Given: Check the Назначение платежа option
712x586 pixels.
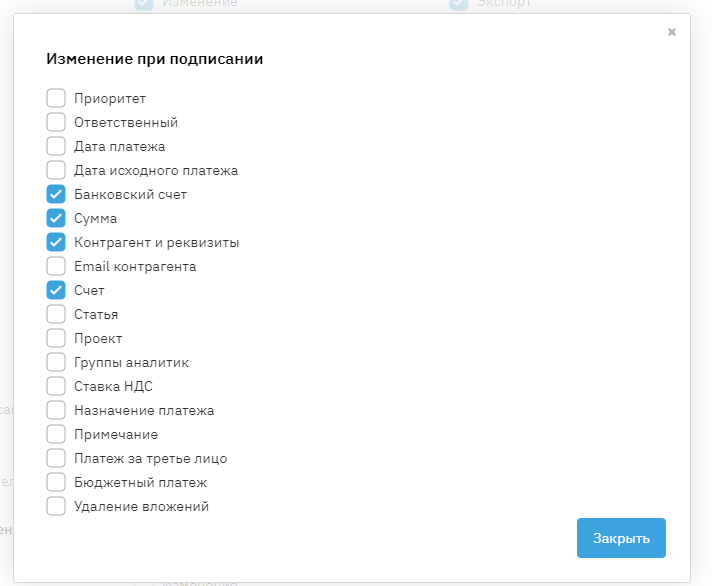Looking at the screenshot, I should click(56, 410).
